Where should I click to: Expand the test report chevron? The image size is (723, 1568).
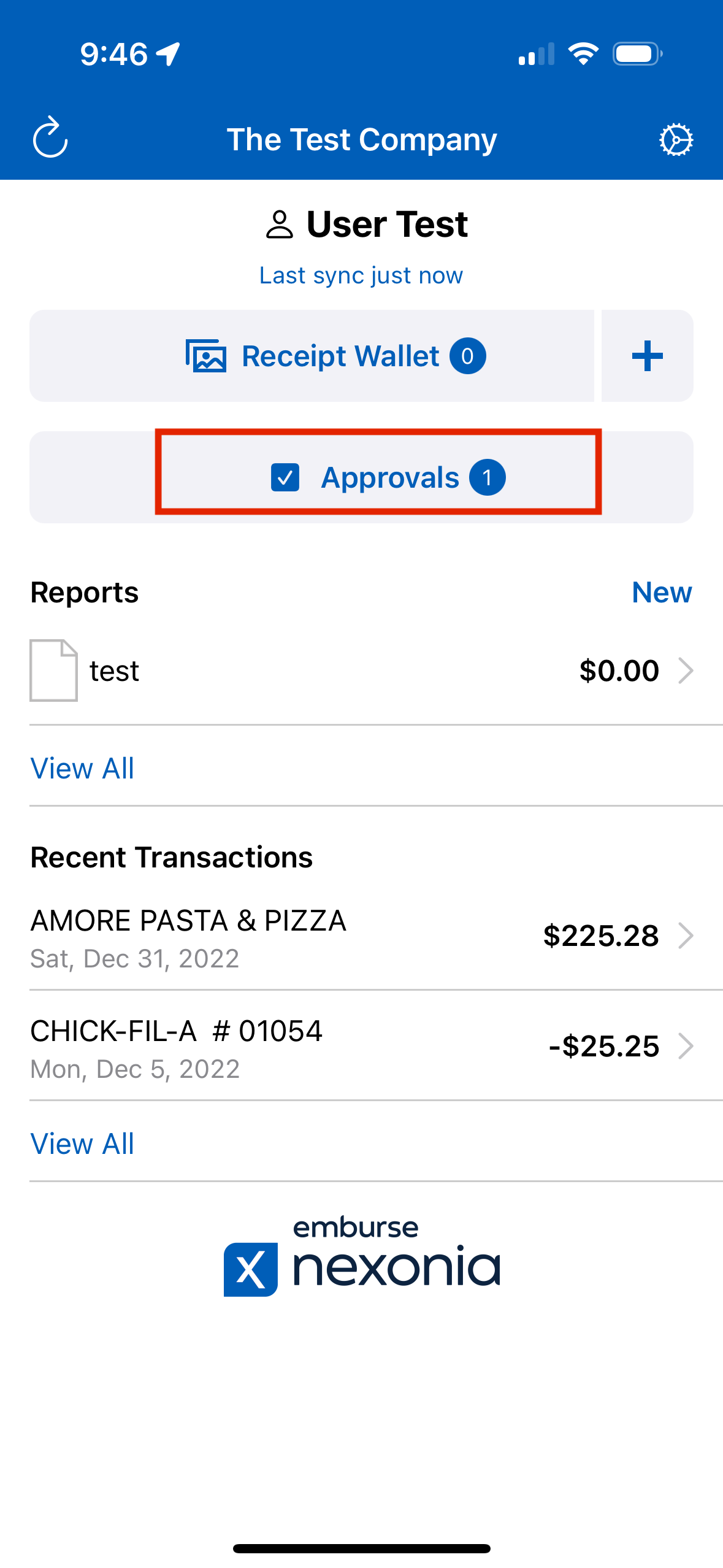pos(686,671)
